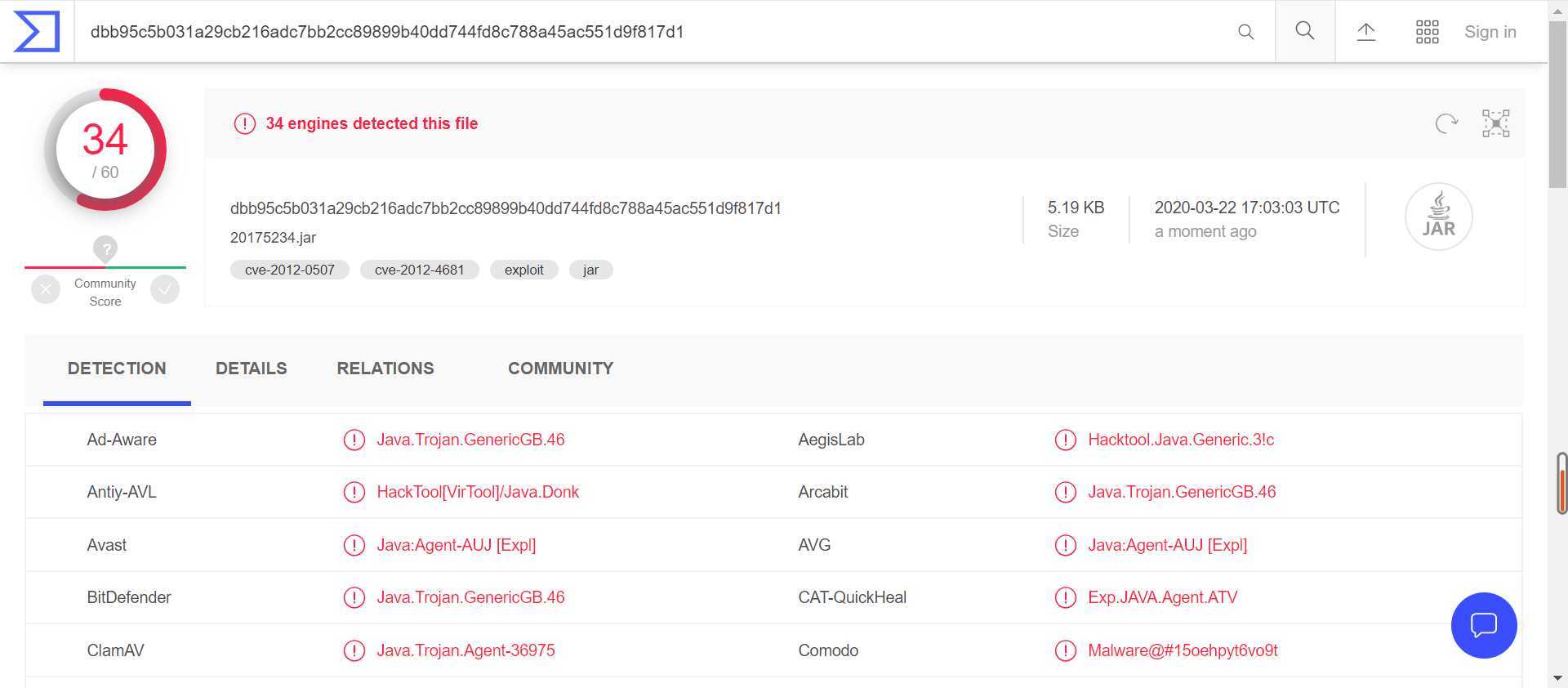The height and width of the screenshot is (688, 1568).
Task: Click Exp.JAVA.Agent.ATV result
Action: coord(1163,597)
